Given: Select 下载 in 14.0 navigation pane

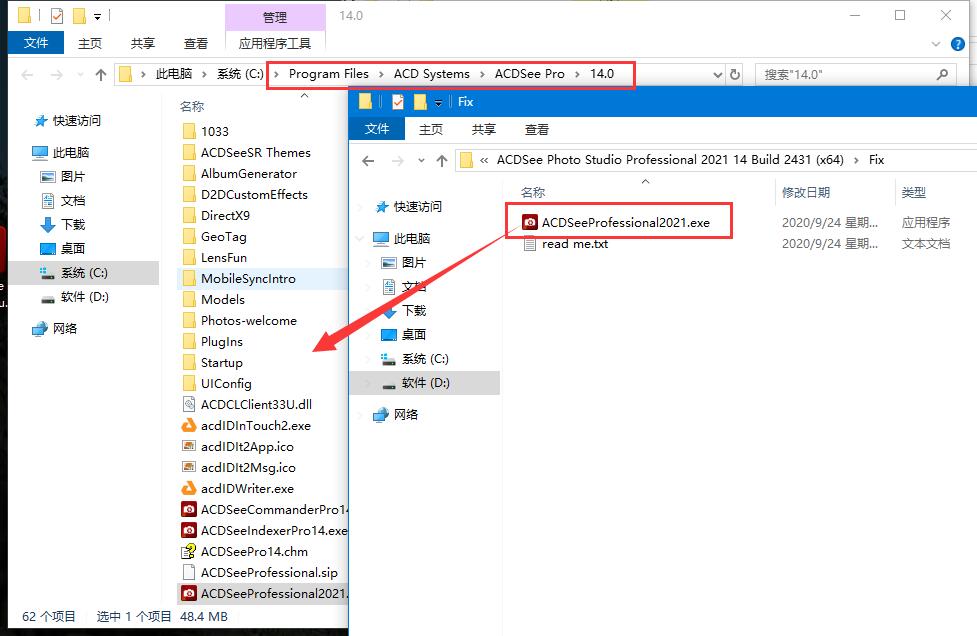Looking at the screenshot, I should point(63,224).
